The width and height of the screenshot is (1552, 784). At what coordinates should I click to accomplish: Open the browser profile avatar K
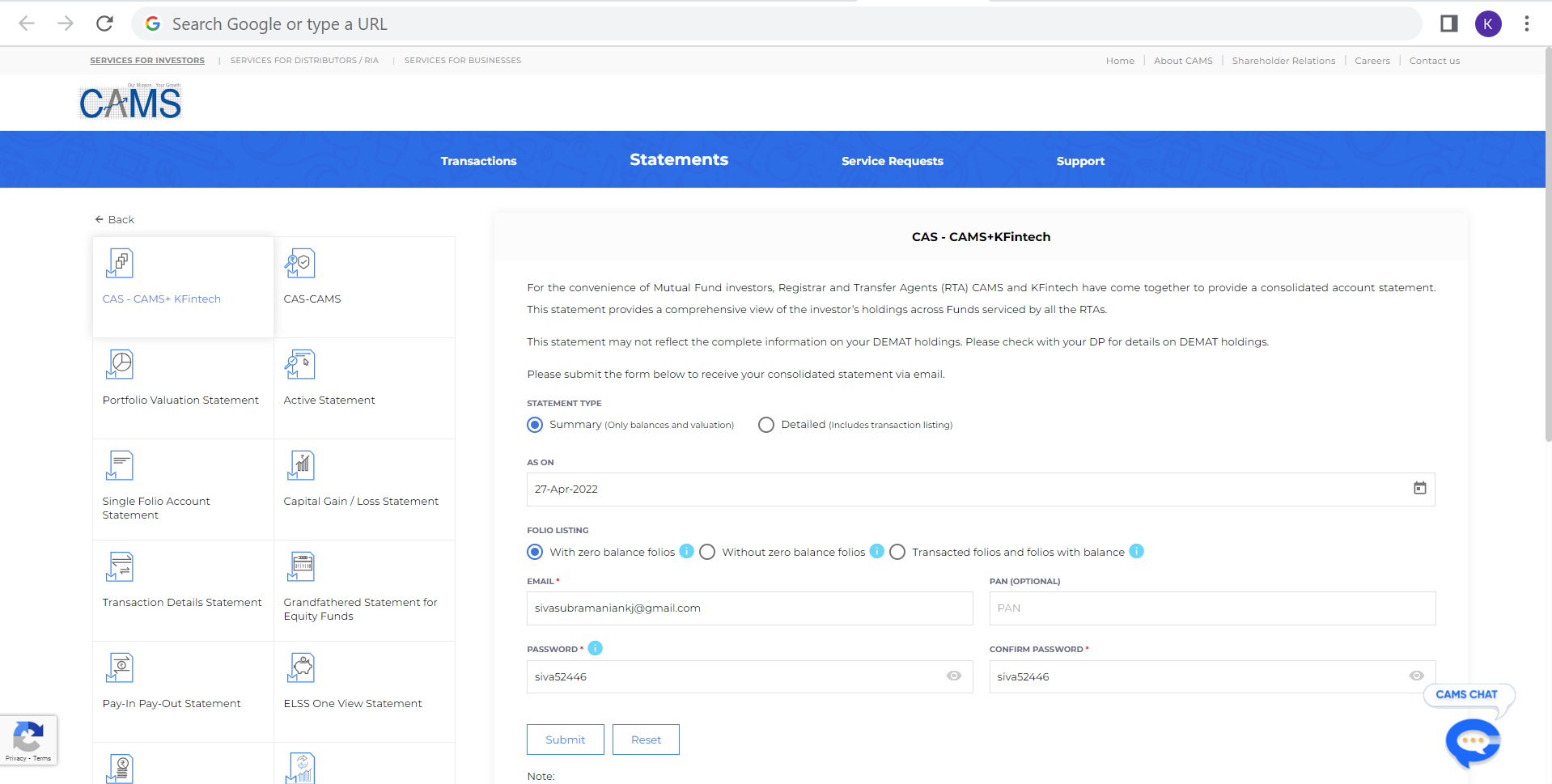1488,23
